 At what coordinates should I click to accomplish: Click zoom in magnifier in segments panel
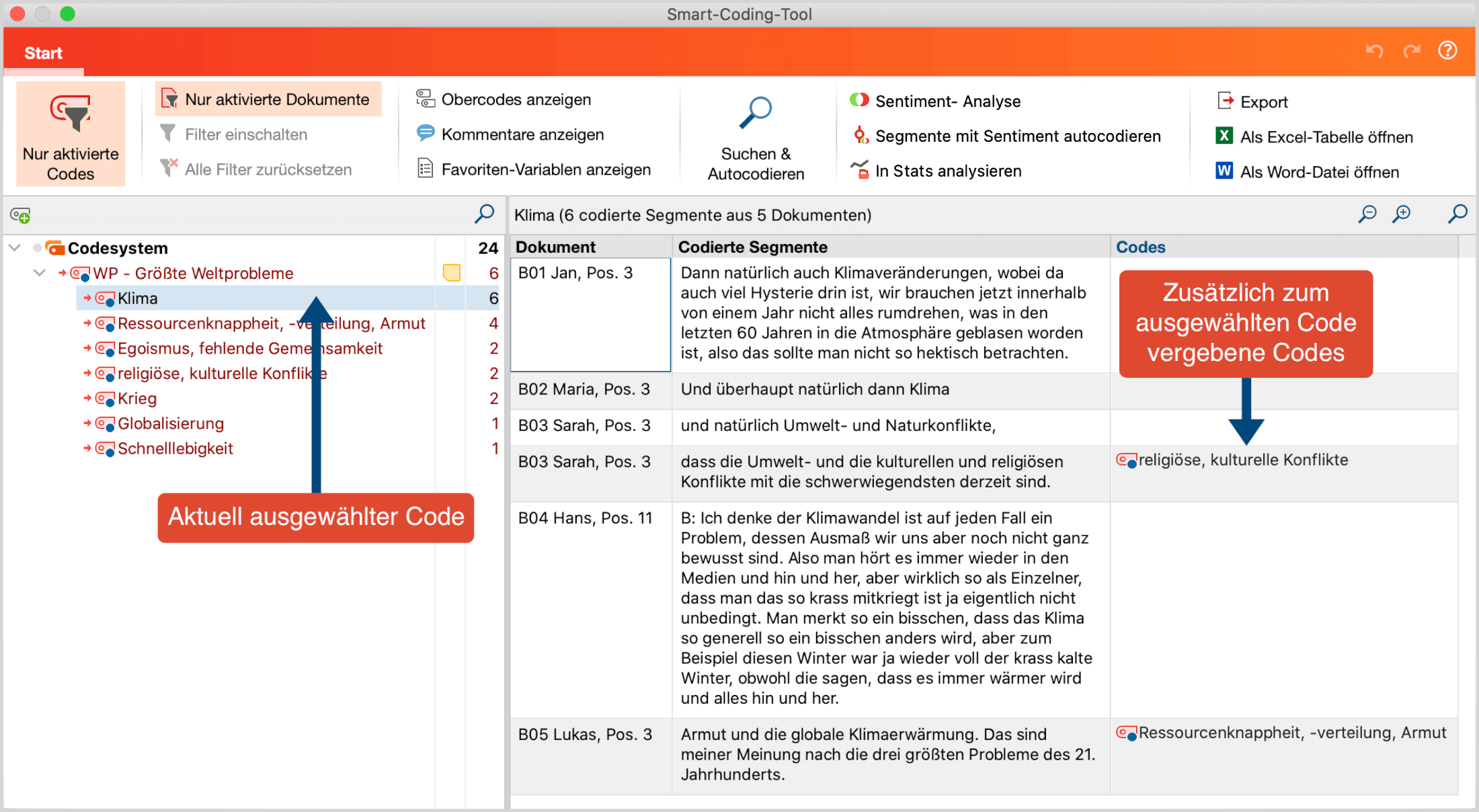point(1402,214)
